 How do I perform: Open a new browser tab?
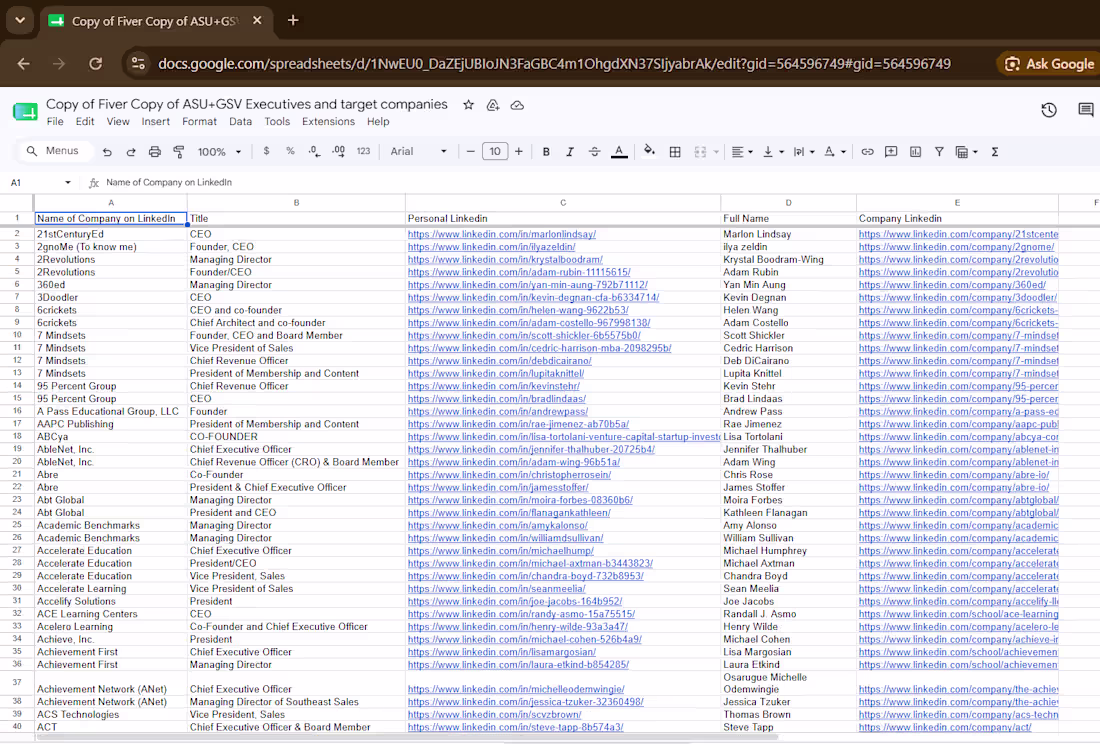[x=293, y=20]
